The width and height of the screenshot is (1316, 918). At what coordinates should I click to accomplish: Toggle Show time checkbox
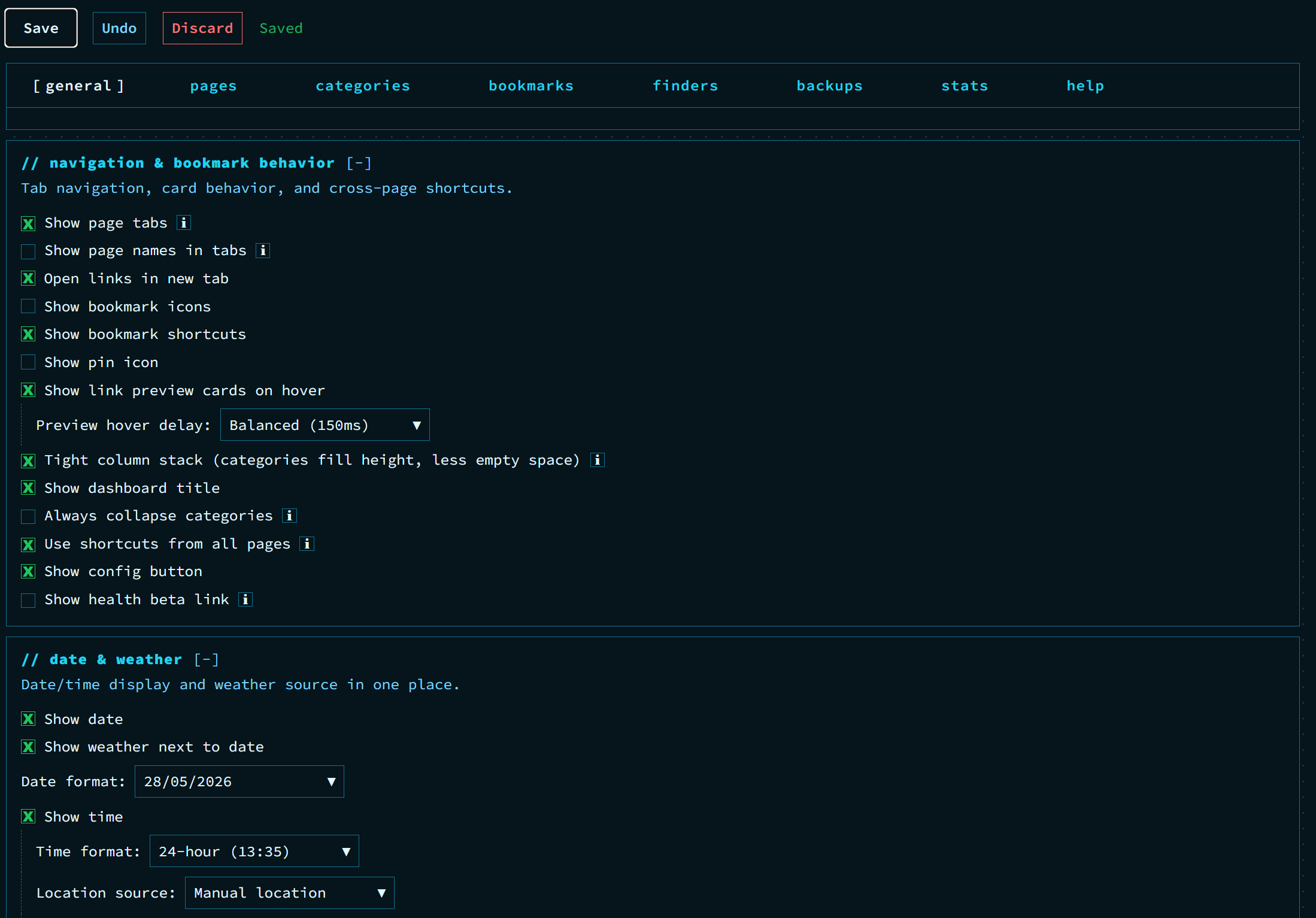click(x=28, y=817)
